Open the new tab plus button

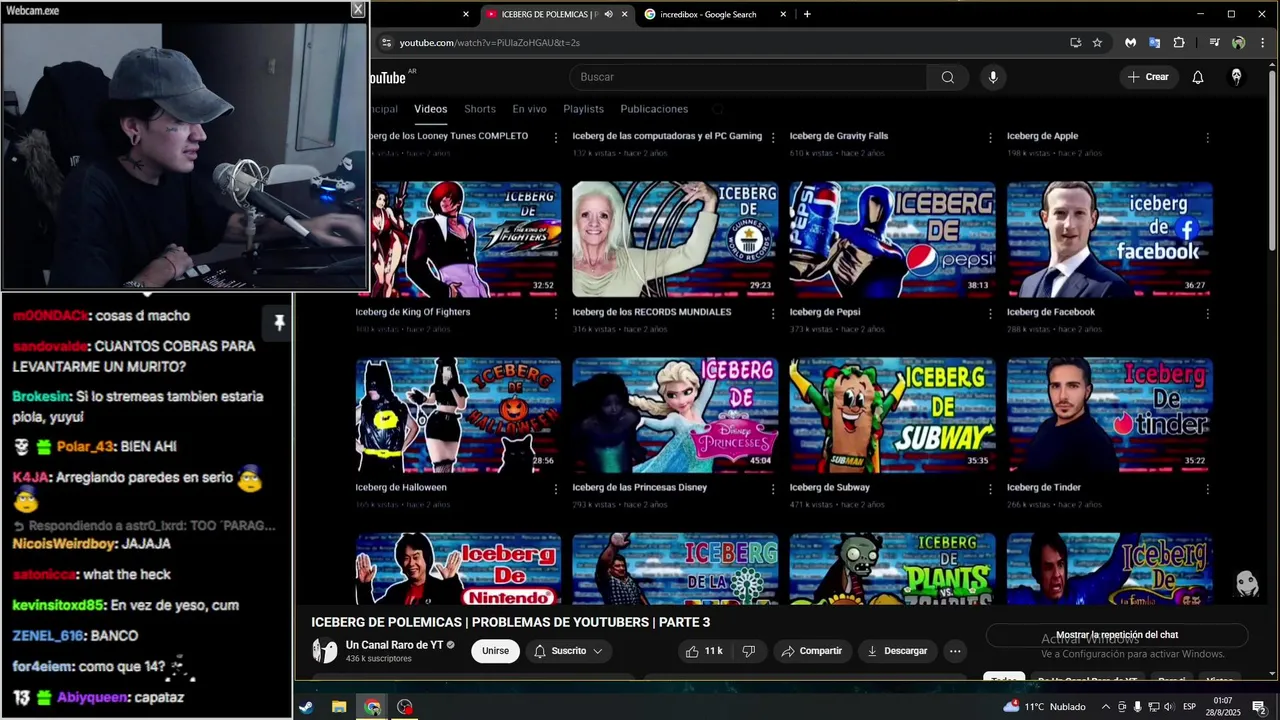pos(807,14)
